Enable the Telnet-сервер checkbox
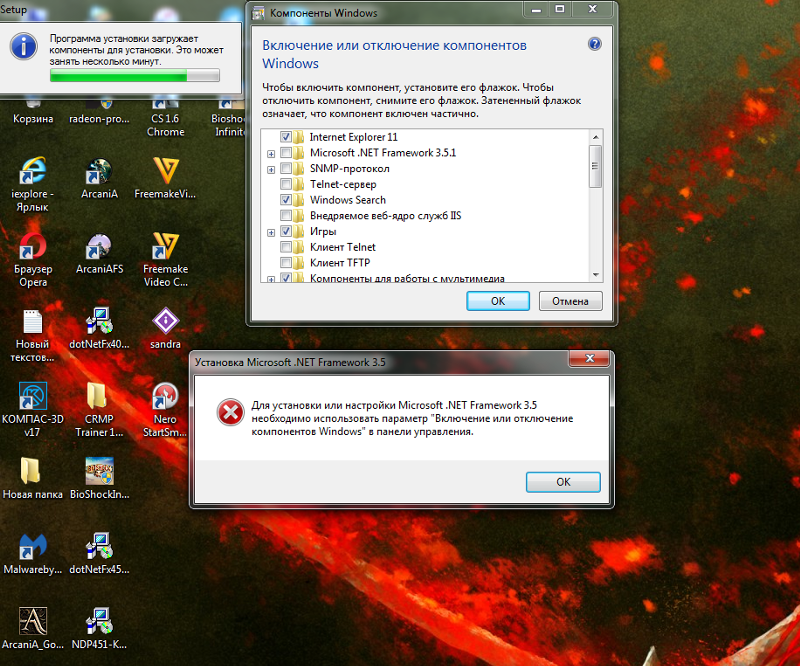800x666 pixels. pyautogui.click(x=286, y=184)
